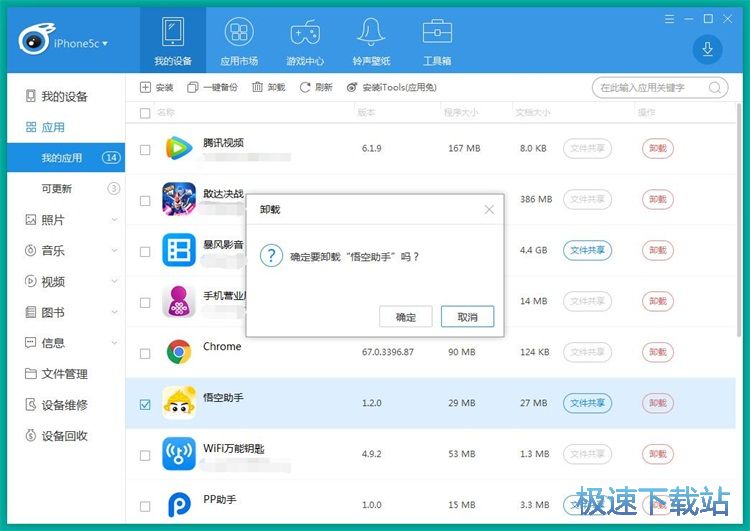750x531 pixels.
Task: Click 确定 in the uninstall dialog
Action: [406, 317]
